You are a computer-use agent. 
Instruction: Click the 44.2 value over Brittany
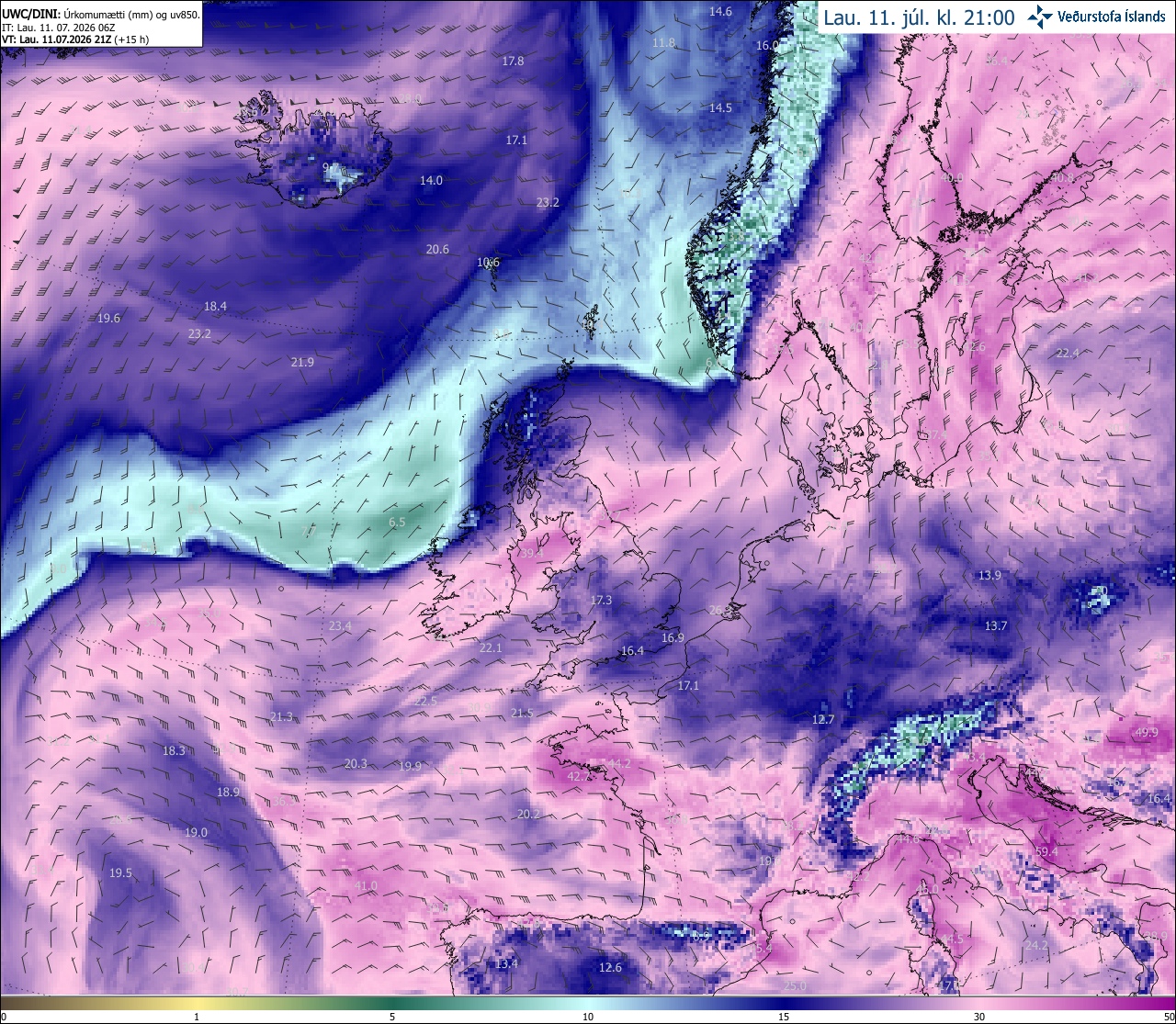619,763
